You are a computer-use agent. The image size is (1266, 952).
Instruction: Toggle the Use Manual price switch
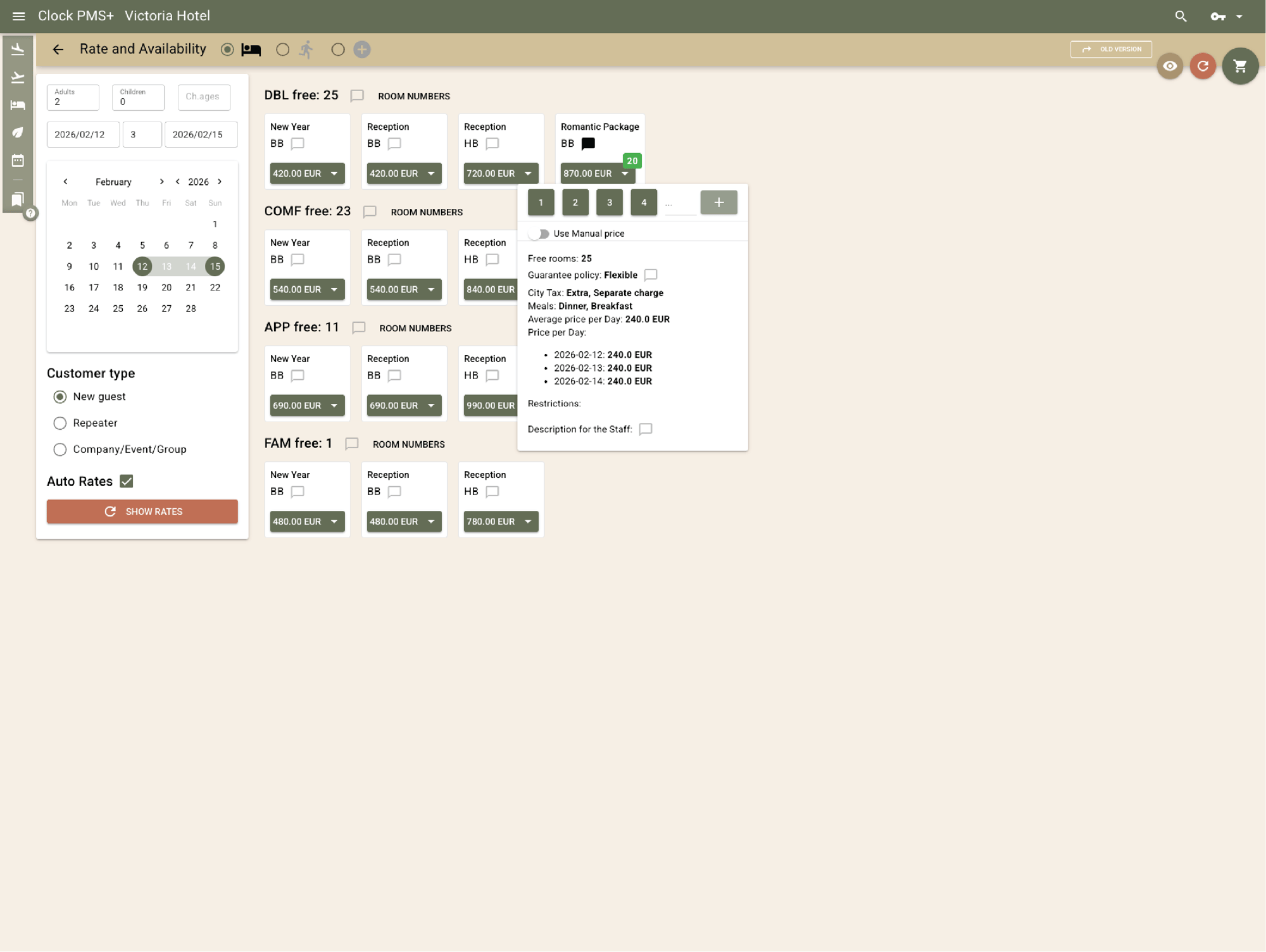click(x=539, y=234)
